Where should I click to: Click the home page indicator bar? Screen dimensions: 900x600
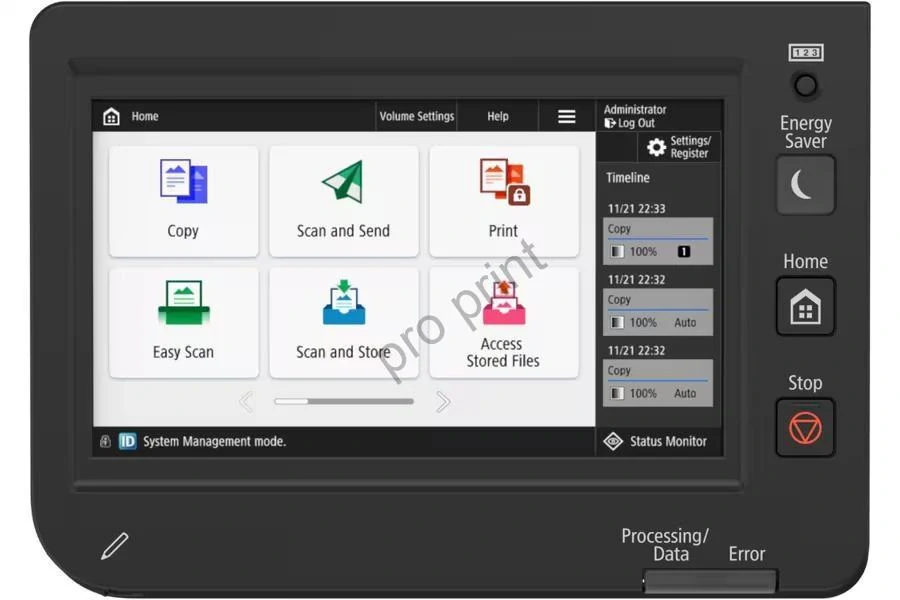(344, 401)
